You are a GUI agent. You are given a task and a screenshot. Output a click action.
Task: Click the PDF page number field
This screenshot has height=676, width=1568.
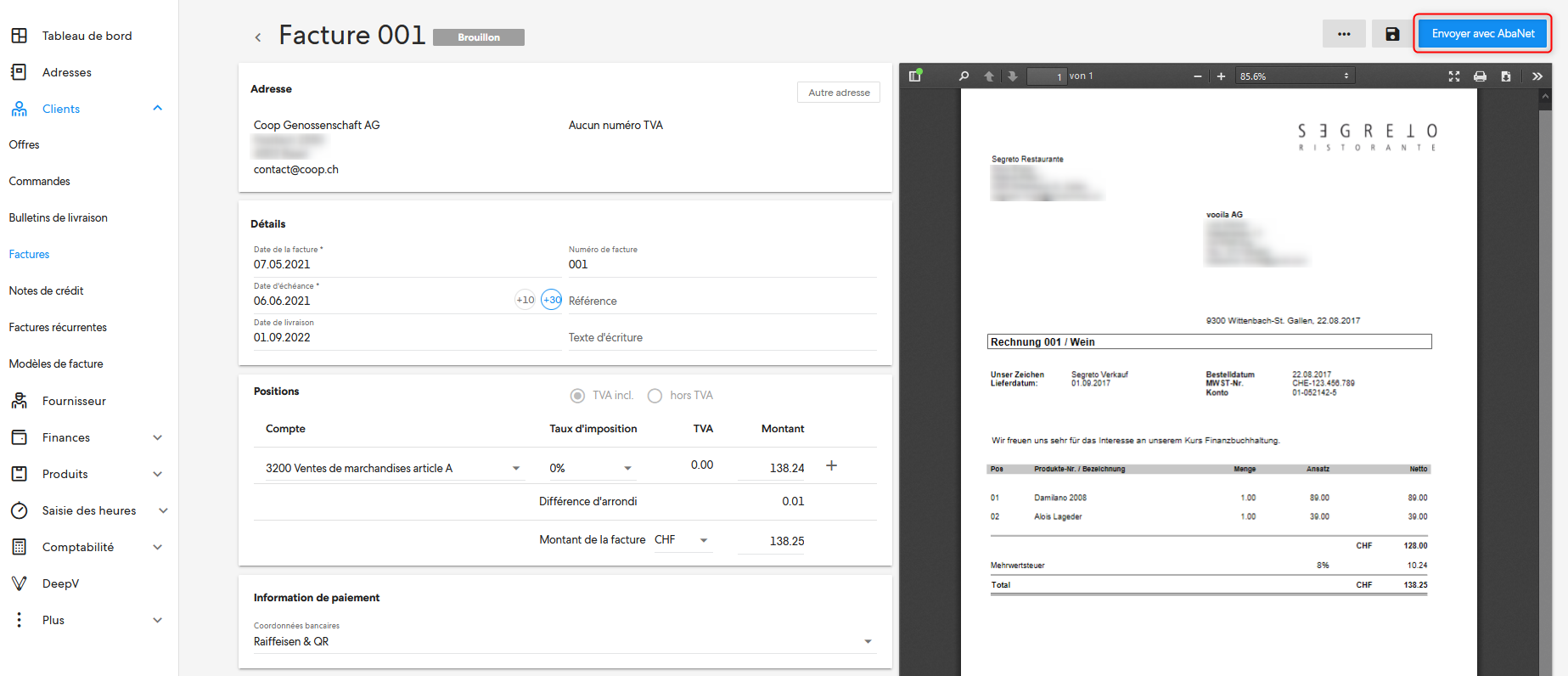(1046, 76)
